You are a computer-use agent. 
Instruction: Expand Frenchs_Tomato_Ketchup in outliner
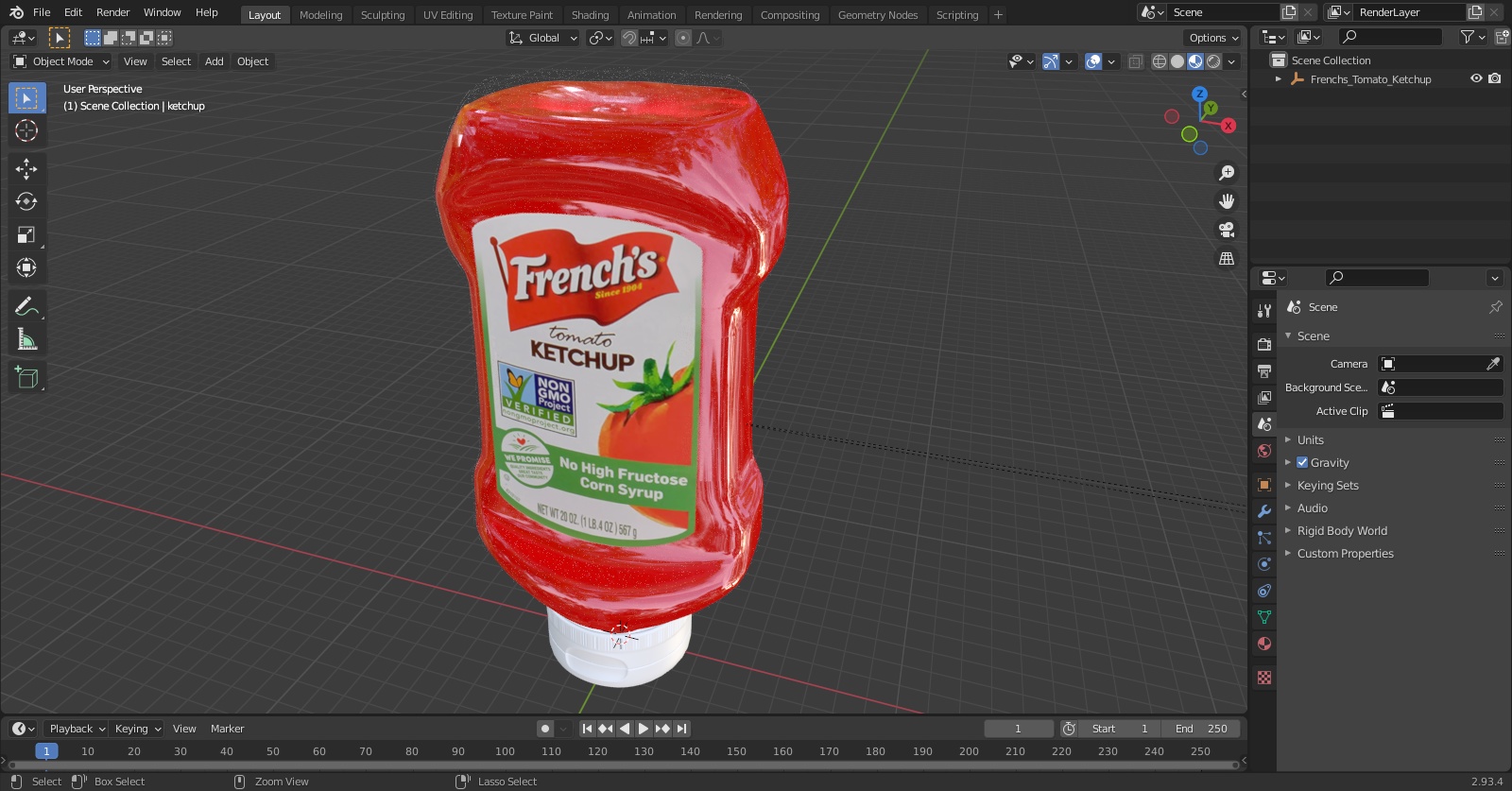[1279, 79]
